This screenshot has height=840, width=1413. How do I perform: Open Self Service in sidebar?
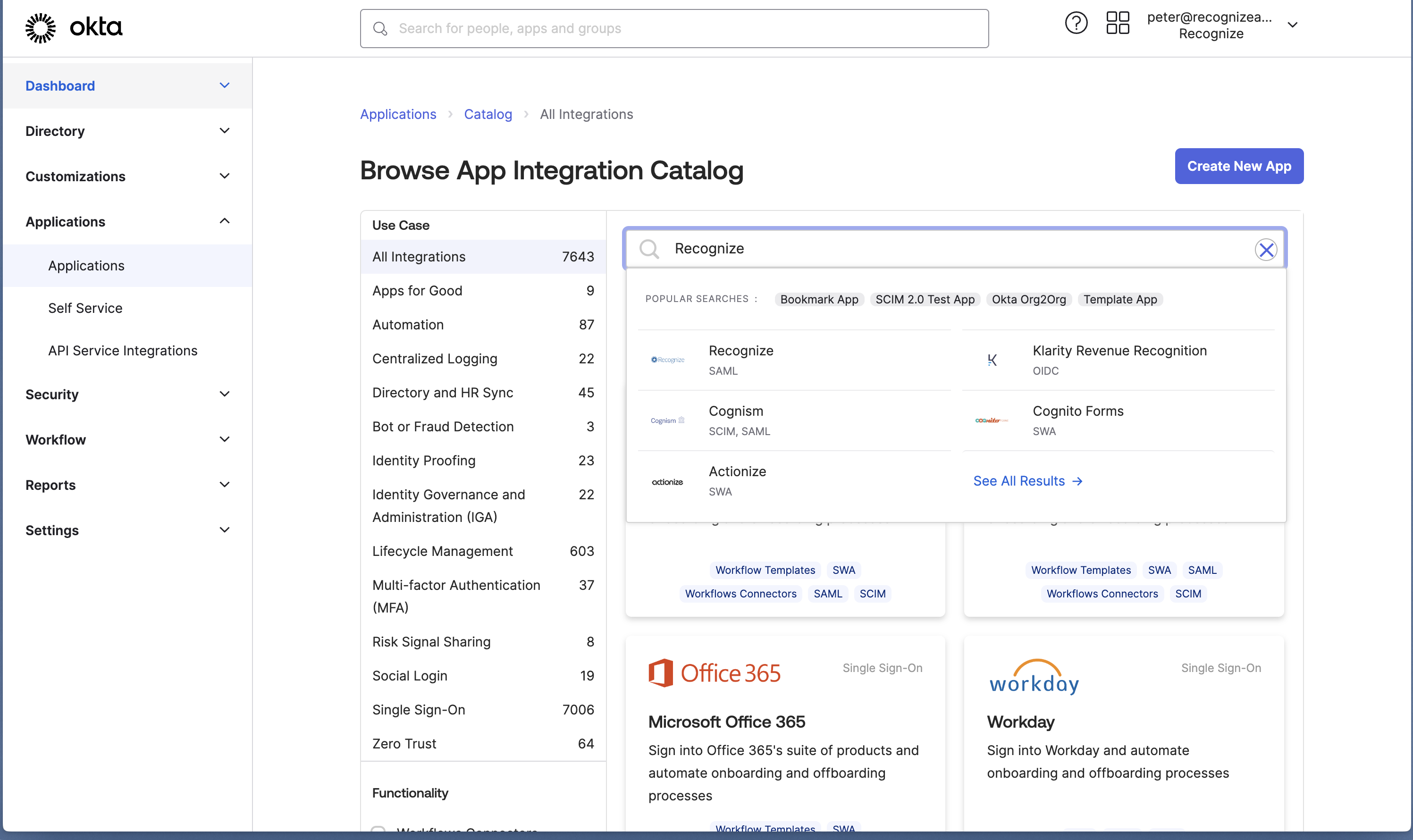coord(85,308)
